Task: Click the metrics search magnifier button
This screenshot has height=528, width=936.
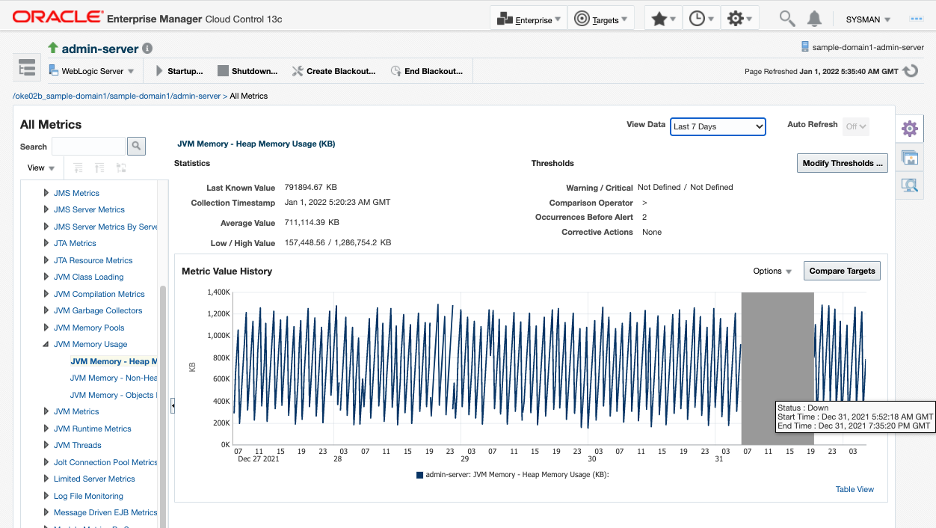Action: click(x=136, y=146)
